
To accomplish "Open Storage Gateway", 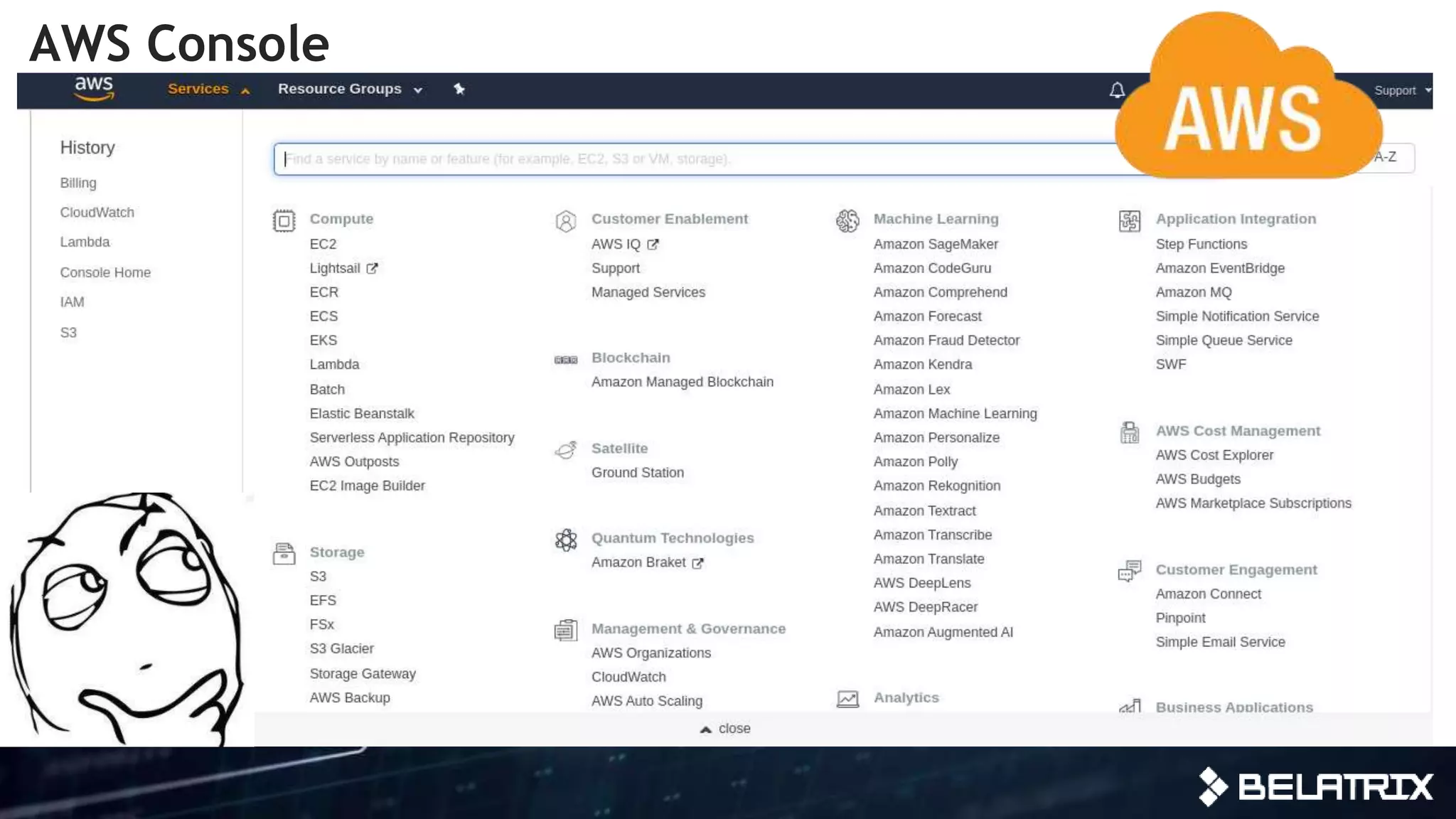I will coord(363,673).
